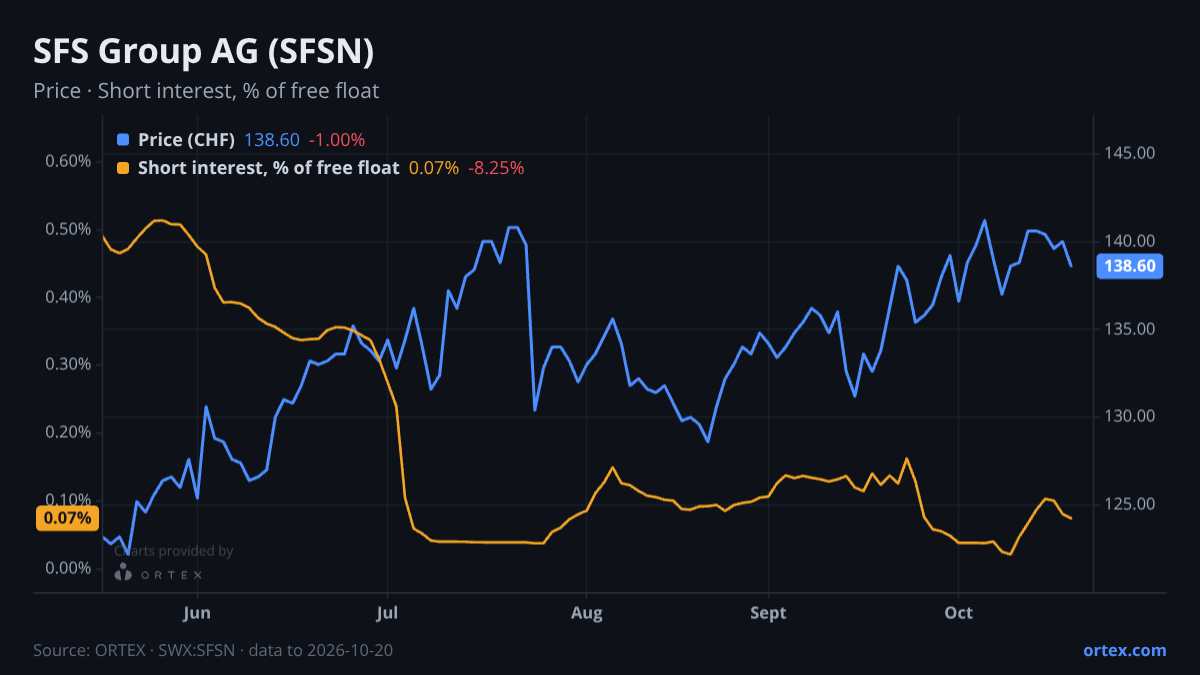Click the 'Sept' x-axis label

(768, 612)
